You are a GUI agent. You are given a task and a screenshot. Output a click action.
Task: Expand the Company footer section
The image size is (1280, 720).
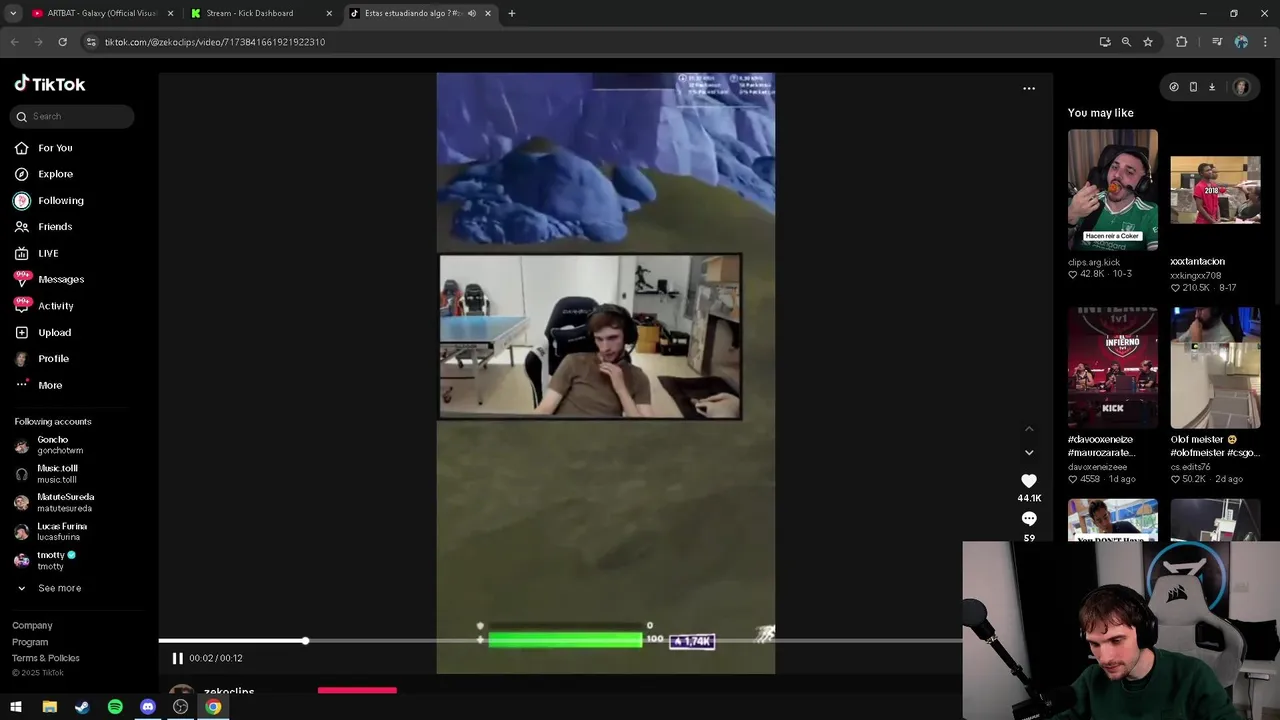click(32, 625)
